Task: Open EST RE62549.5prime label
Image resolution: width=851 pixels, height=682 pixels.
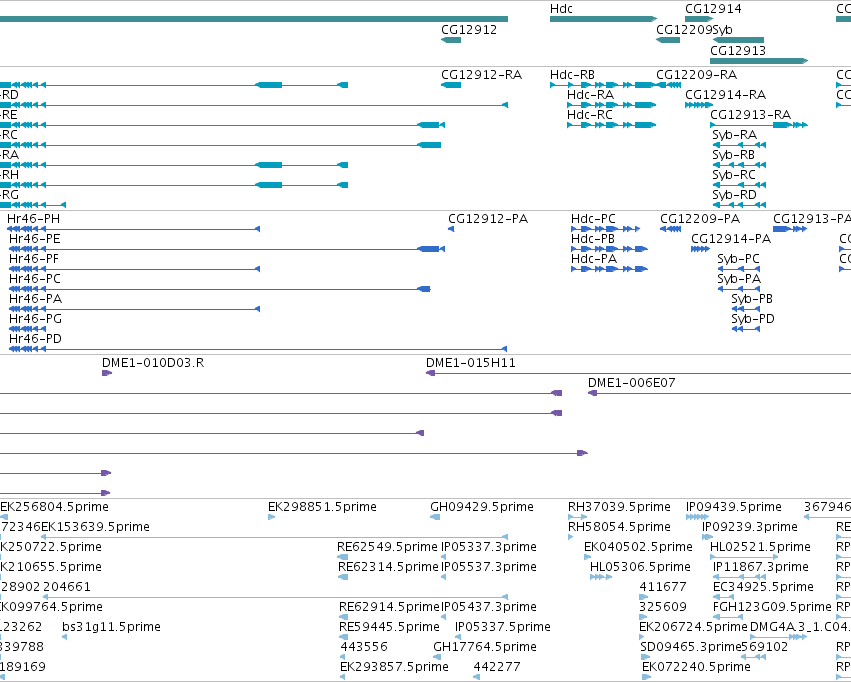Action: pos(387,547)
